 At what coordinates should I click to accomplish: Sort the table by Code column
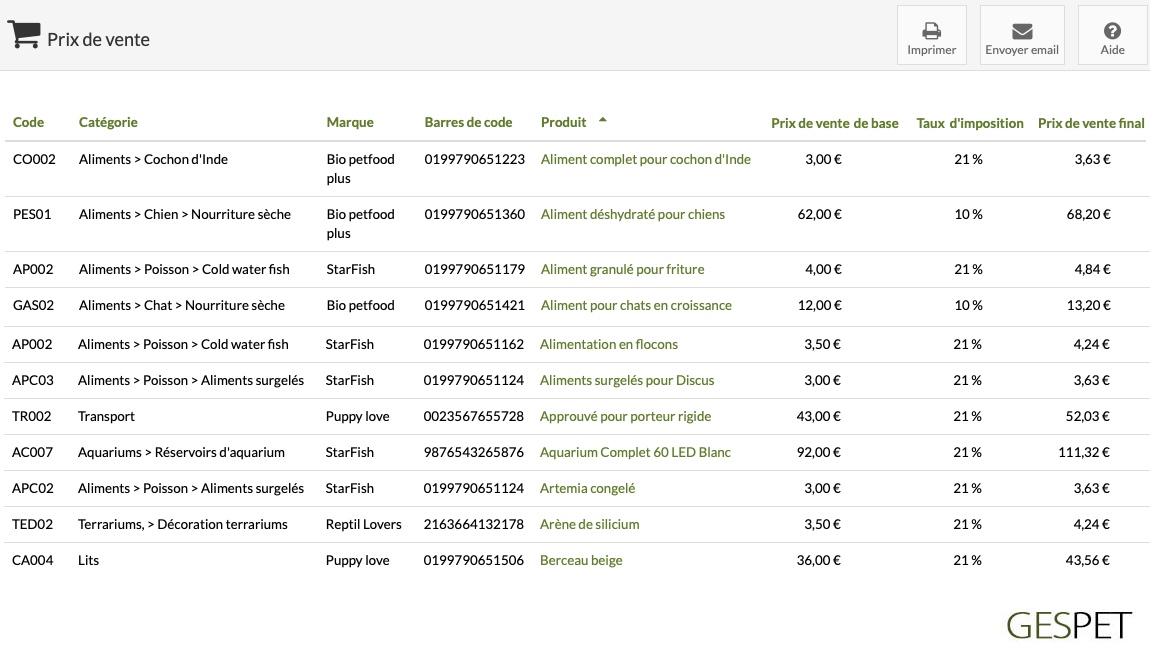tap(29, 123)
